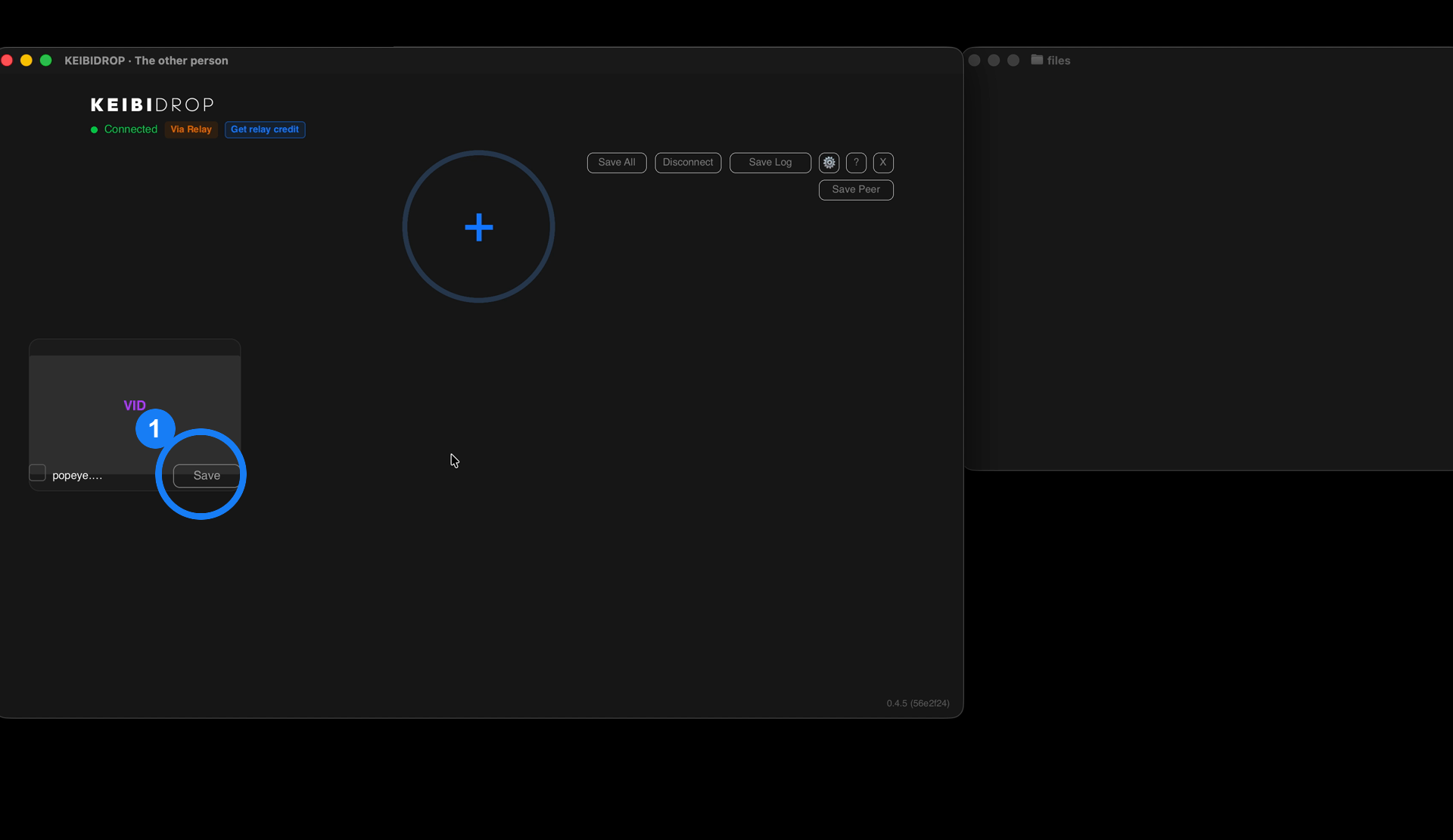The image size is (1453, 840).
Task: Click the Connected status text
Action: 131,129
